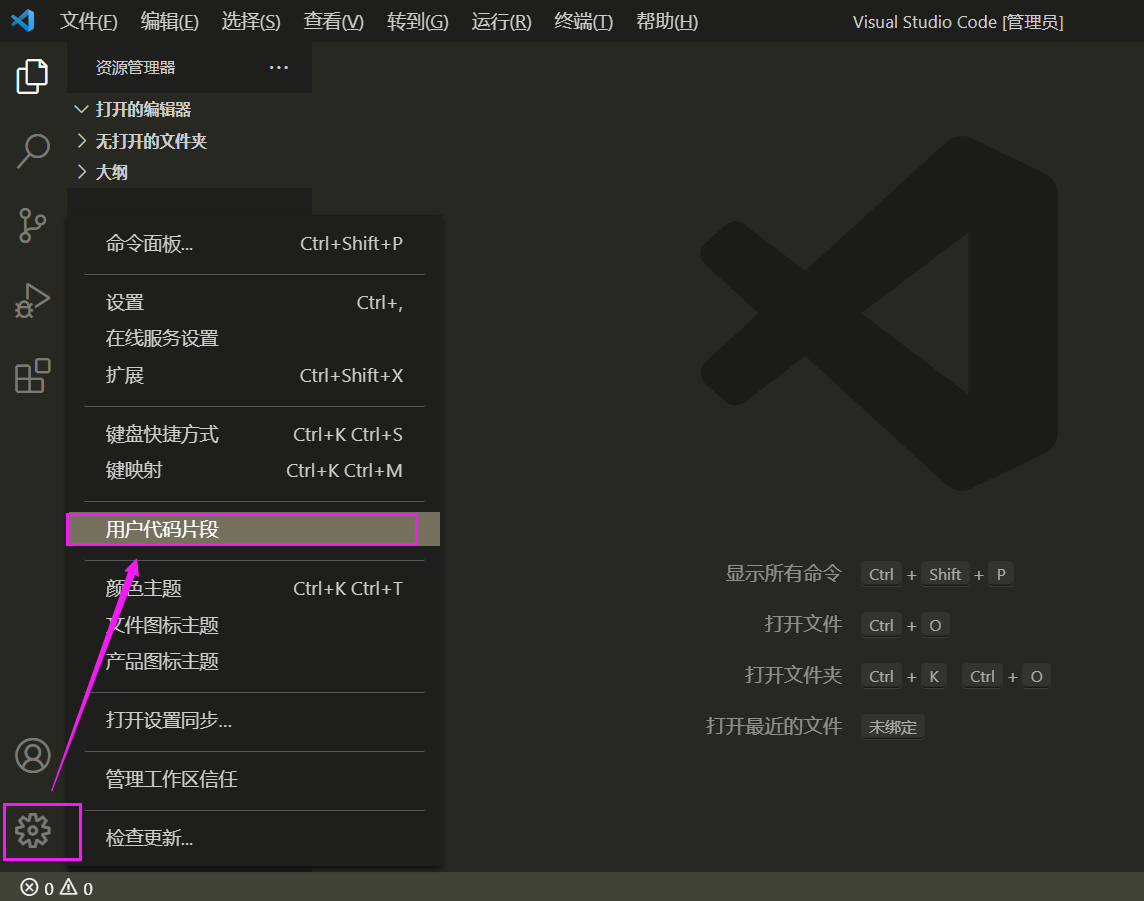The height and width of the screenshot is (901, 1144).
Task: Select 颜色主题 menu entry
Action: 254,588
